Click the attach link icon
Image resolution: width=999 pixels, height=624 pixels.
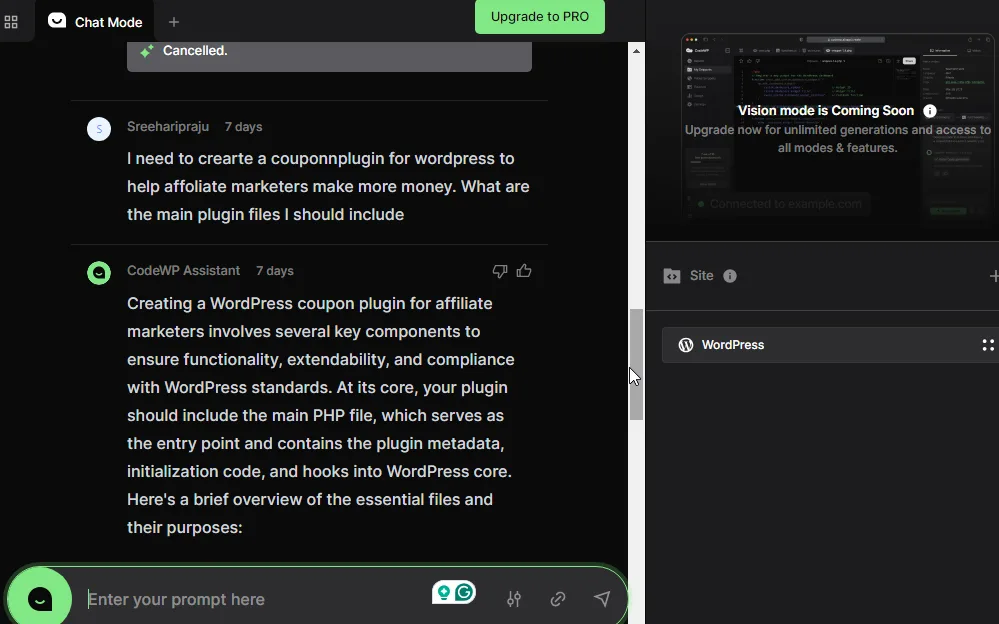click(x=558, y=599)
